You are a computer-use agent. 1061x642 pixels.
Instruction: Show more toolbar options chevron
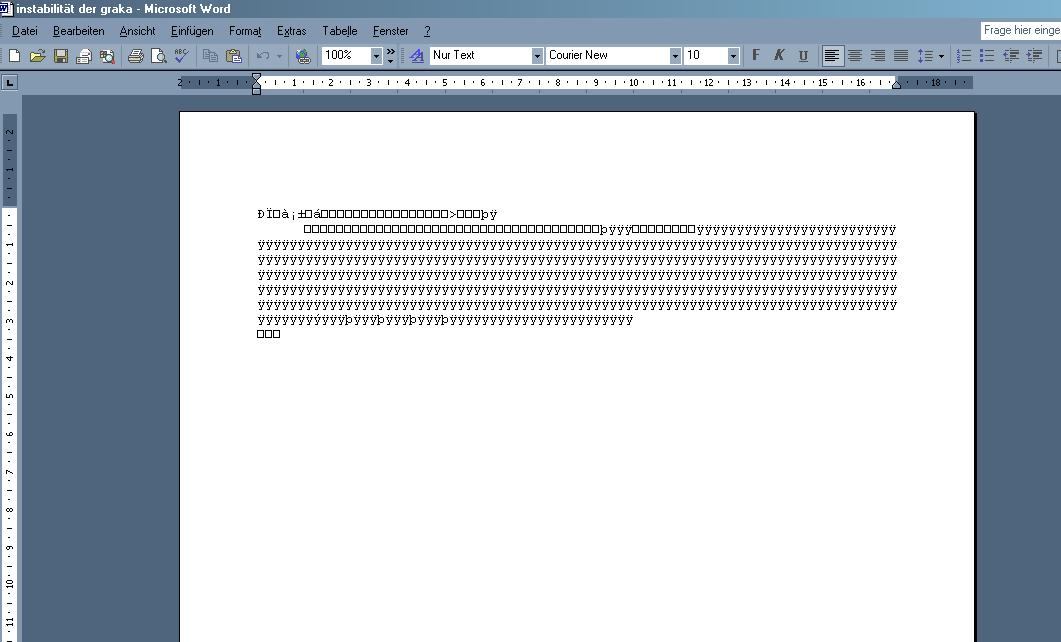[390, 55]
